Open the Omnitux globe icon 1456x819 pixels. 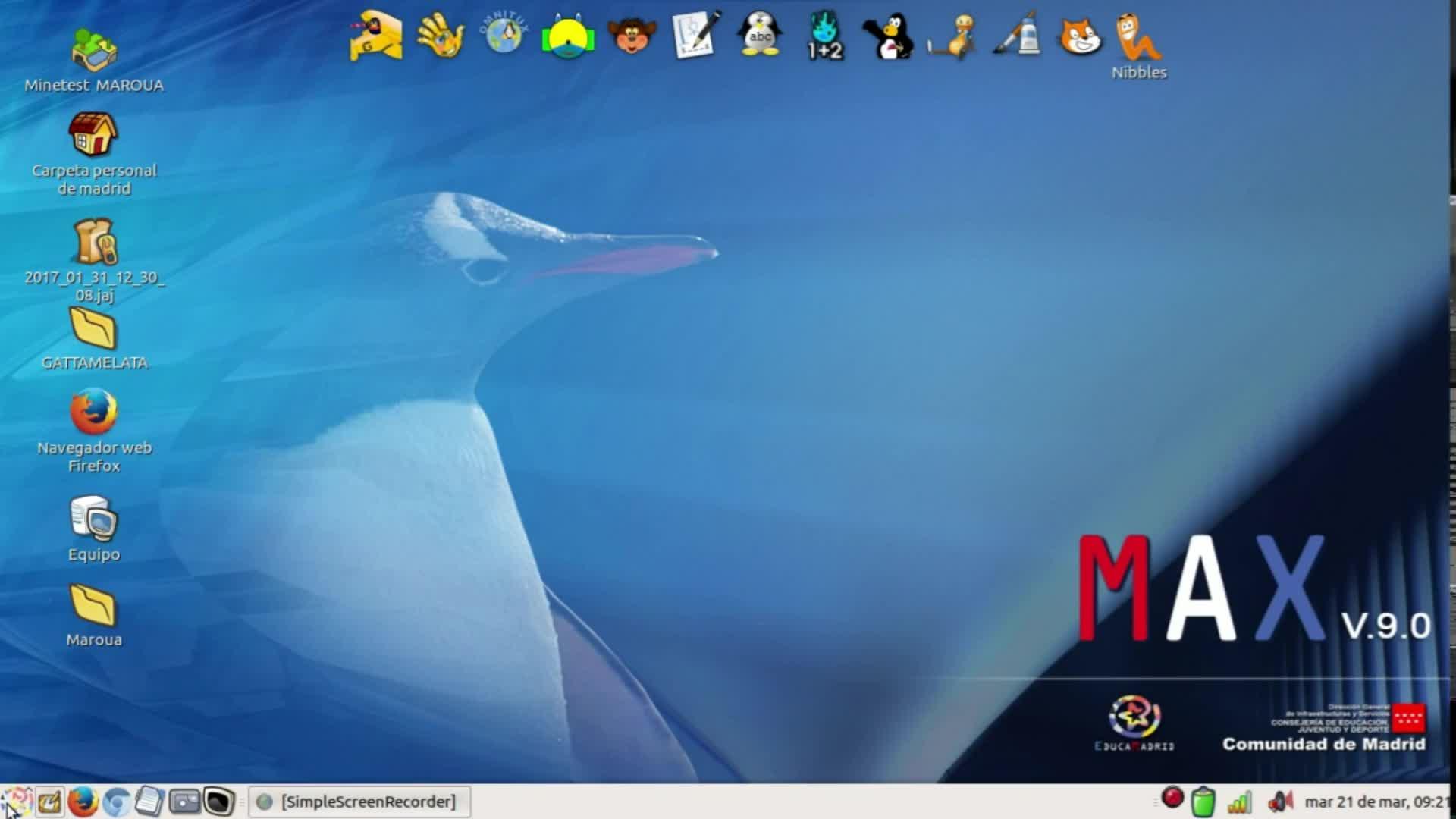(504, 35)
